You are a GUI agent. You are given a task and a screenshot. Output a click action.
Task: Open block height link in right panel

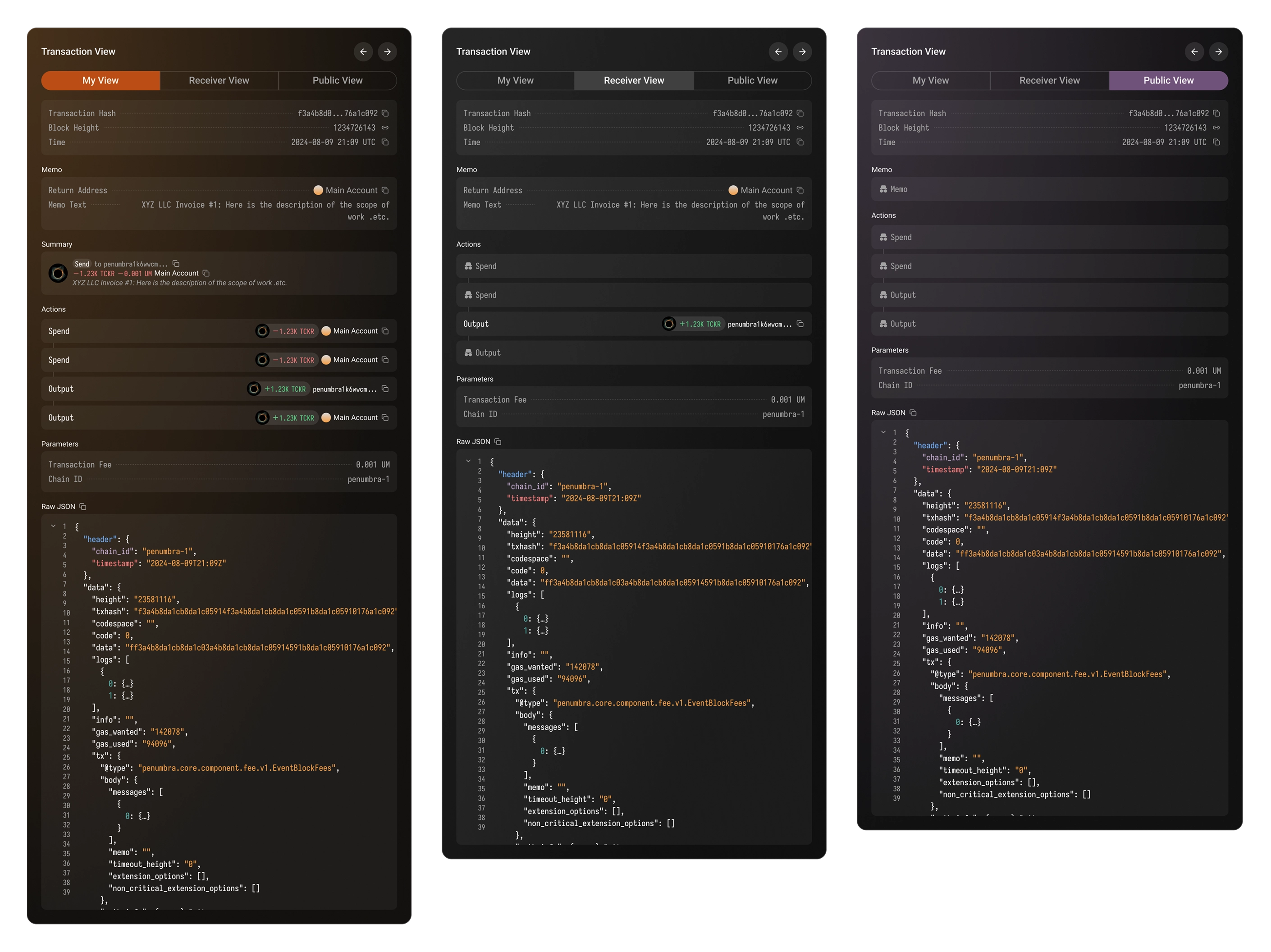(x=1216, y=128)
